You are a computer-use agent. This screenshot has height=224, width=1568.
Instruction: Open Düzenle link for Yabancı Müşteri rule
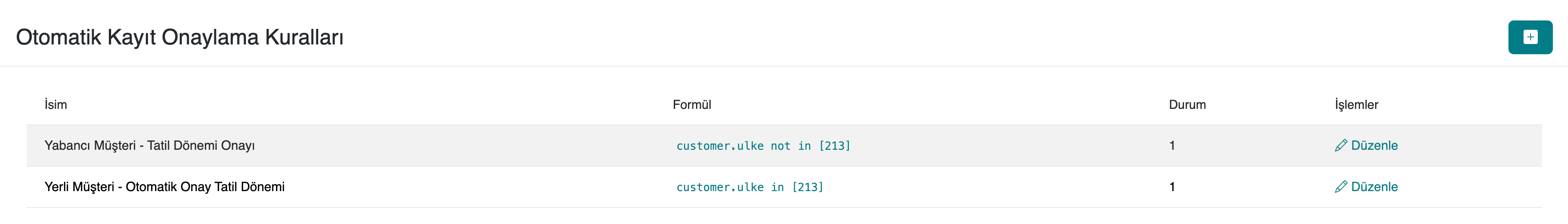pyautogui.click(x=1374, y=145)
